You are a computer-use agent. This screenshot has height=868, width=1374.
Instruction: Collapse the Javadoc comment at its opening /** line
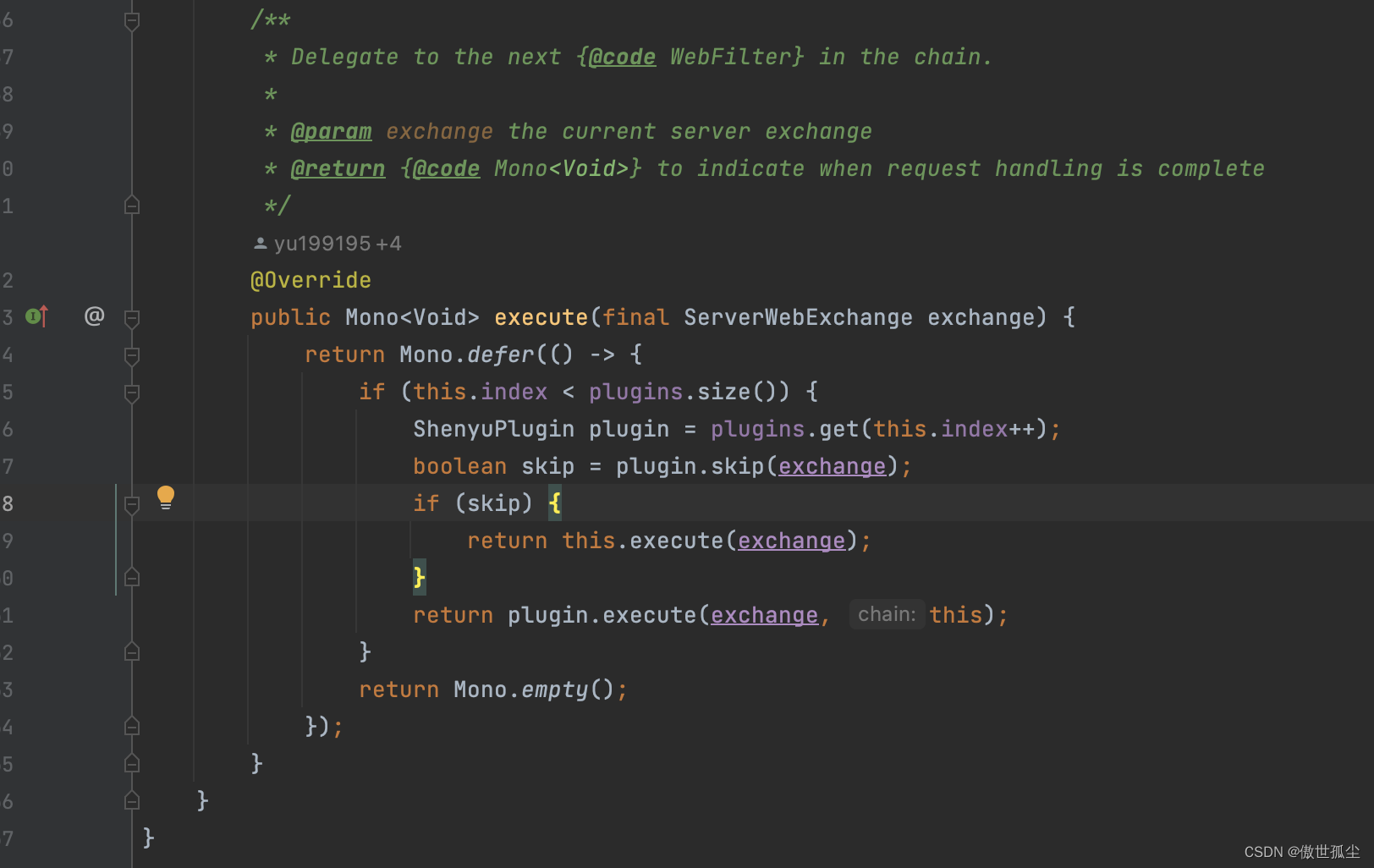(132, 20)
